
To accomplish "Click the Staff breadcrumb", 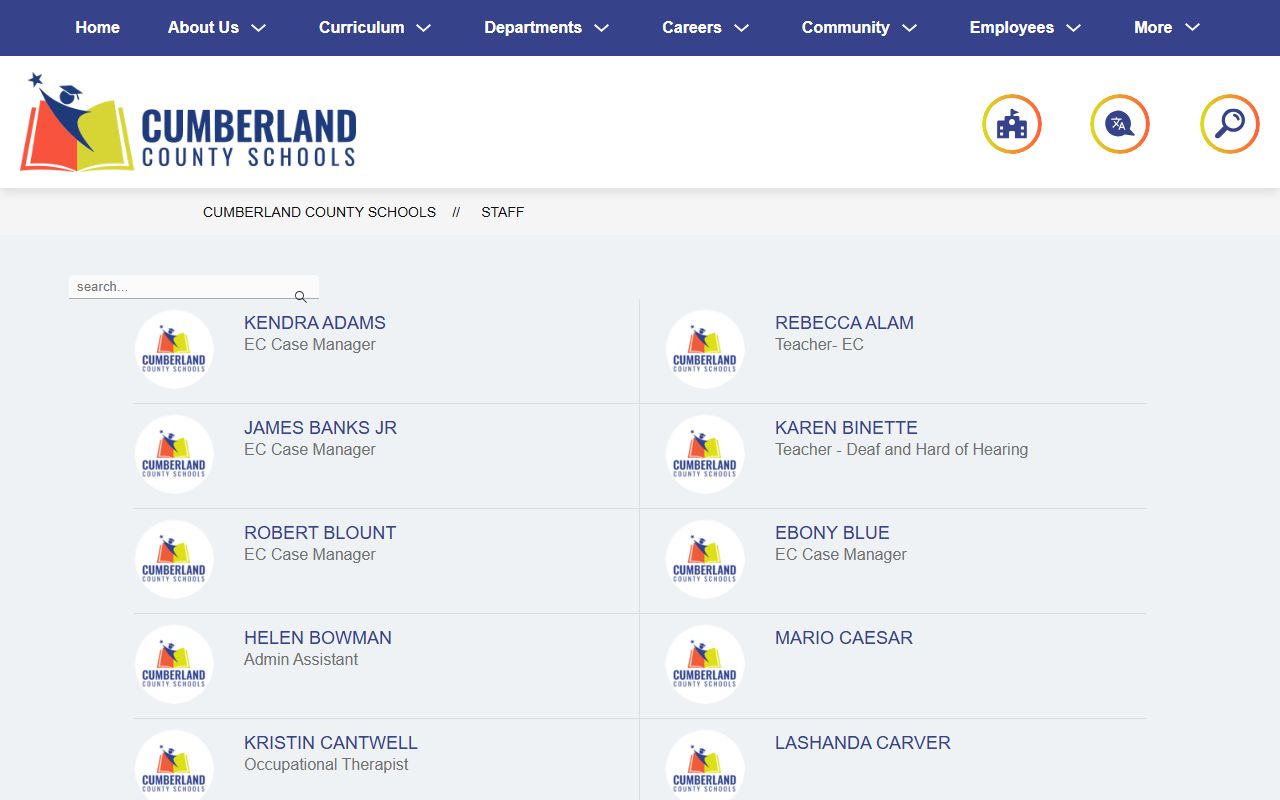I will click(502, 212).
